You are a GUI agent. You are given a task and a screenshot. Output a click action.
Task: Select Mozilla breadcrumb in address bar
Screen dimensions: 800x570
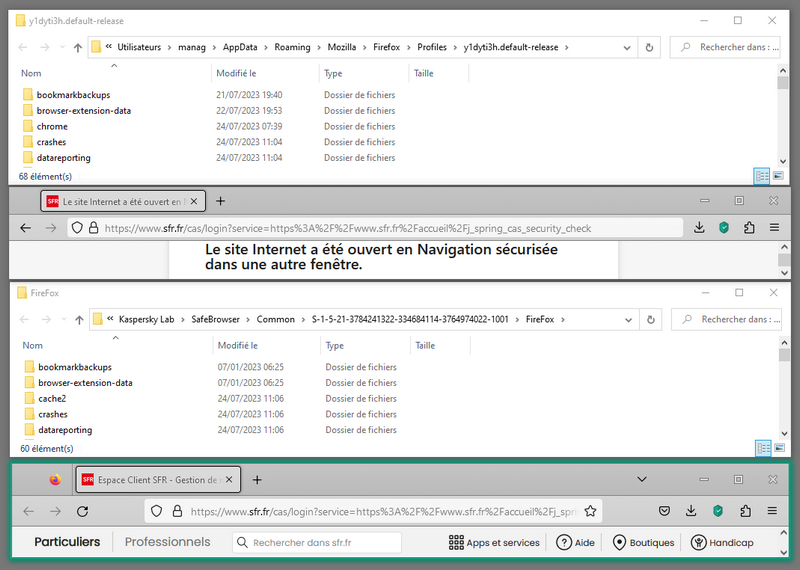tap(342, 47)
